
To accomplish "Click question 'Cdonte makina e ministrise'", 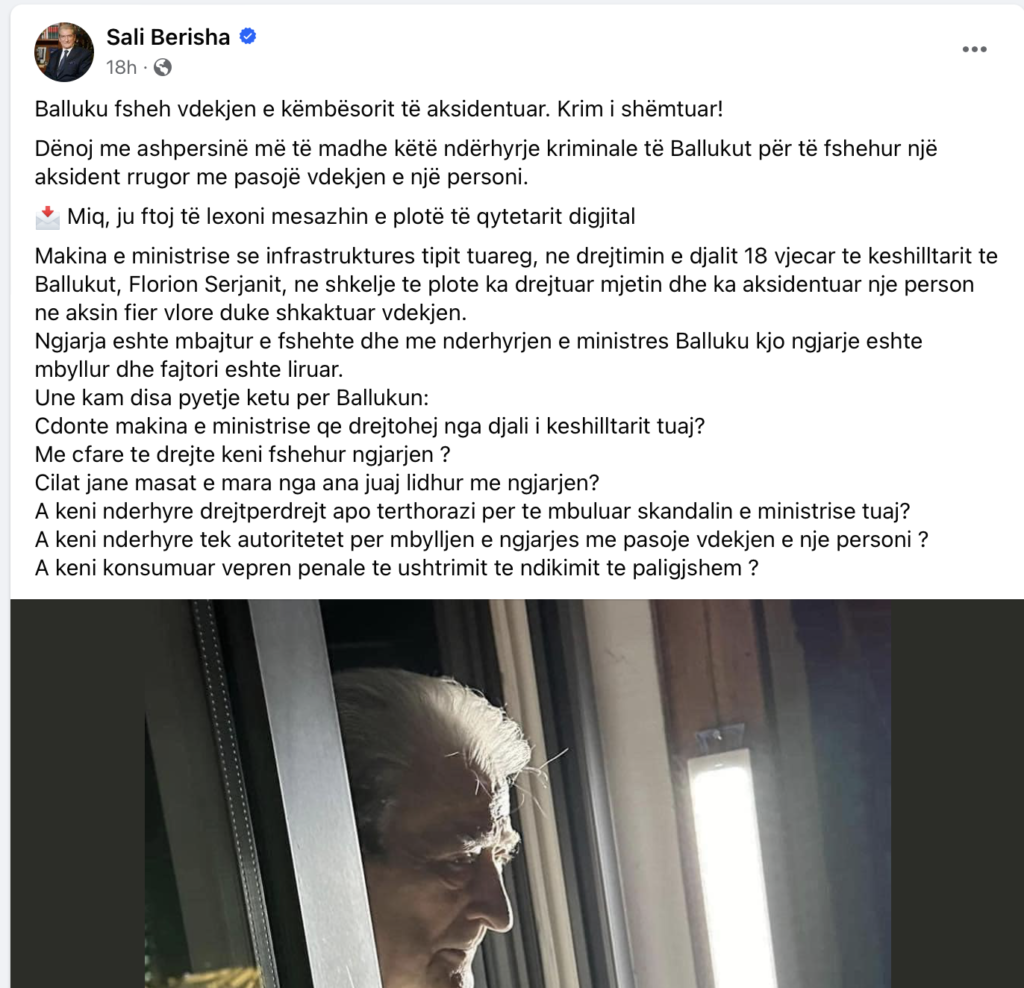I will click(370, 426).
